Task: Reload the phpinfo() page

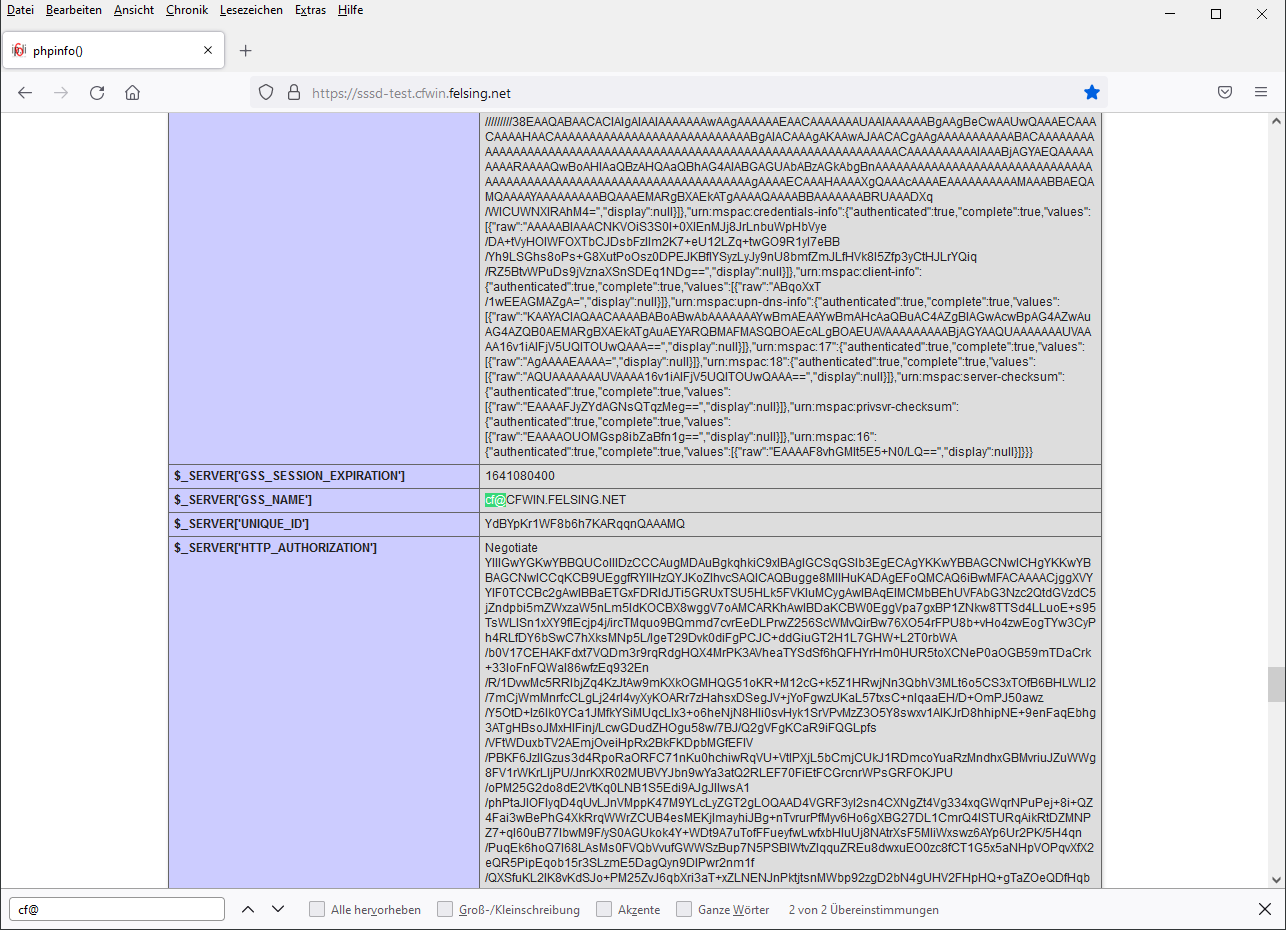Action: [x=96, y=92]
